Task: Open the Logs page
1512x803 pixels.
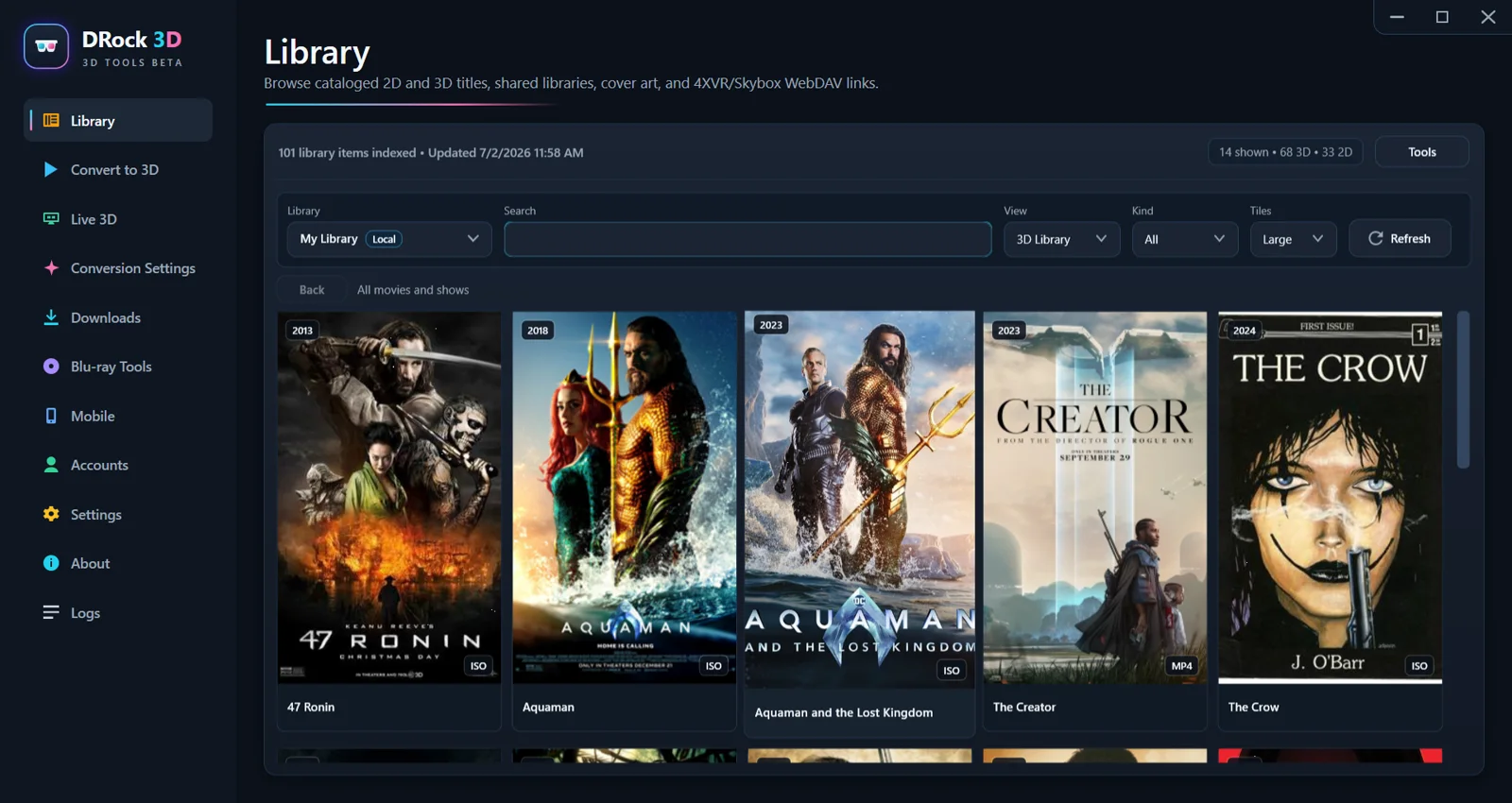Action: click(x=118, y=612)
